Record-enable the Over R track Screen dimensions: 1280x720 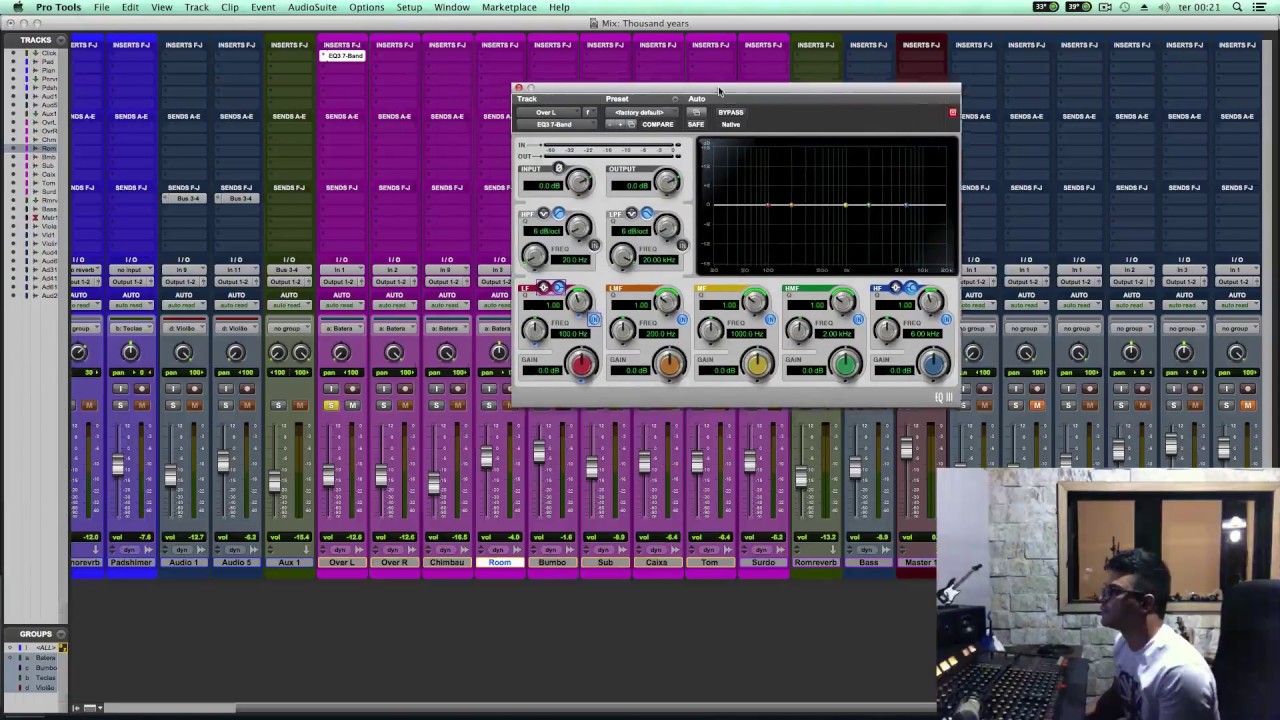(x=405, y=388)
